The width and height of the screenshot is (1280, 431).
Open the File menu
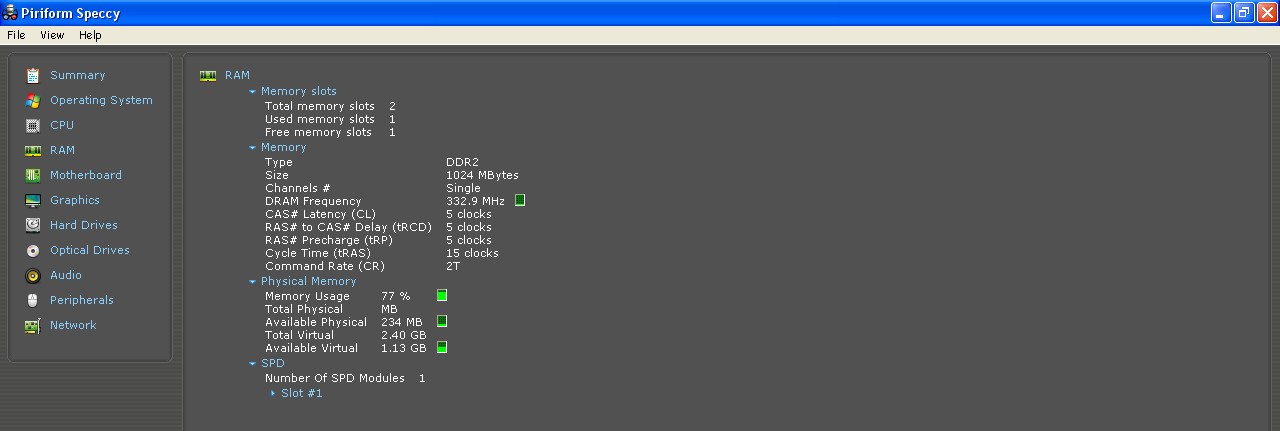tap(16, 35)
